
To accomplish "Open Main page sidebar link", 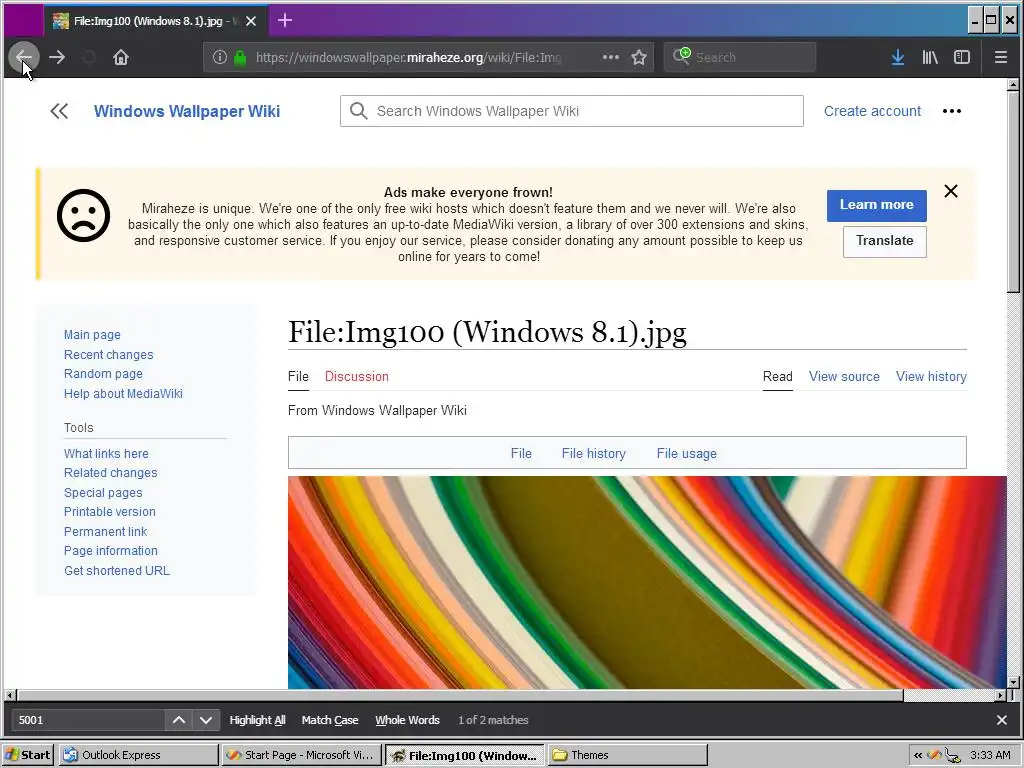I will click(92, 334).
